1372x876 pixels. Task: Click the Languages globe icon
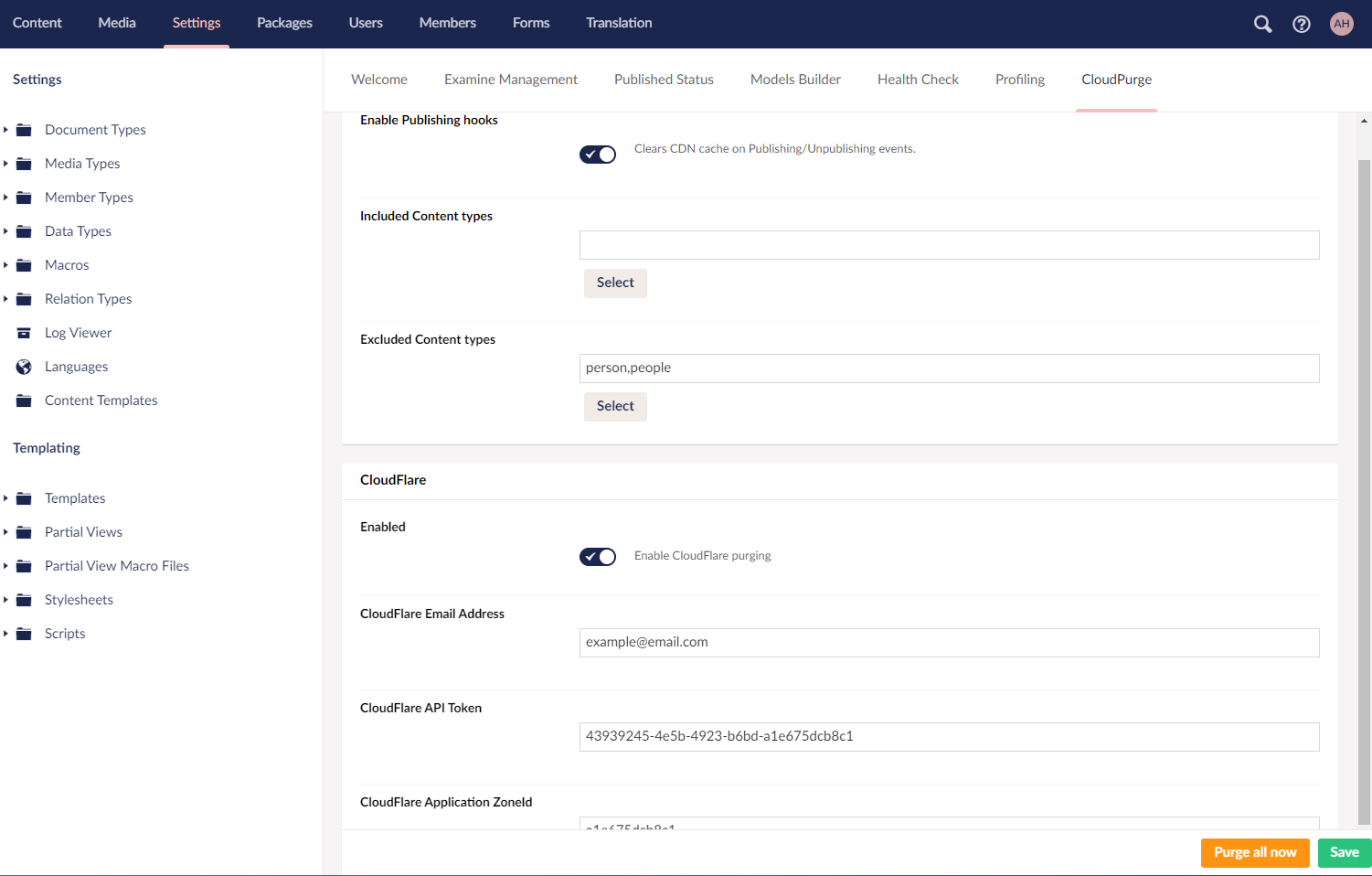point(25,367)
